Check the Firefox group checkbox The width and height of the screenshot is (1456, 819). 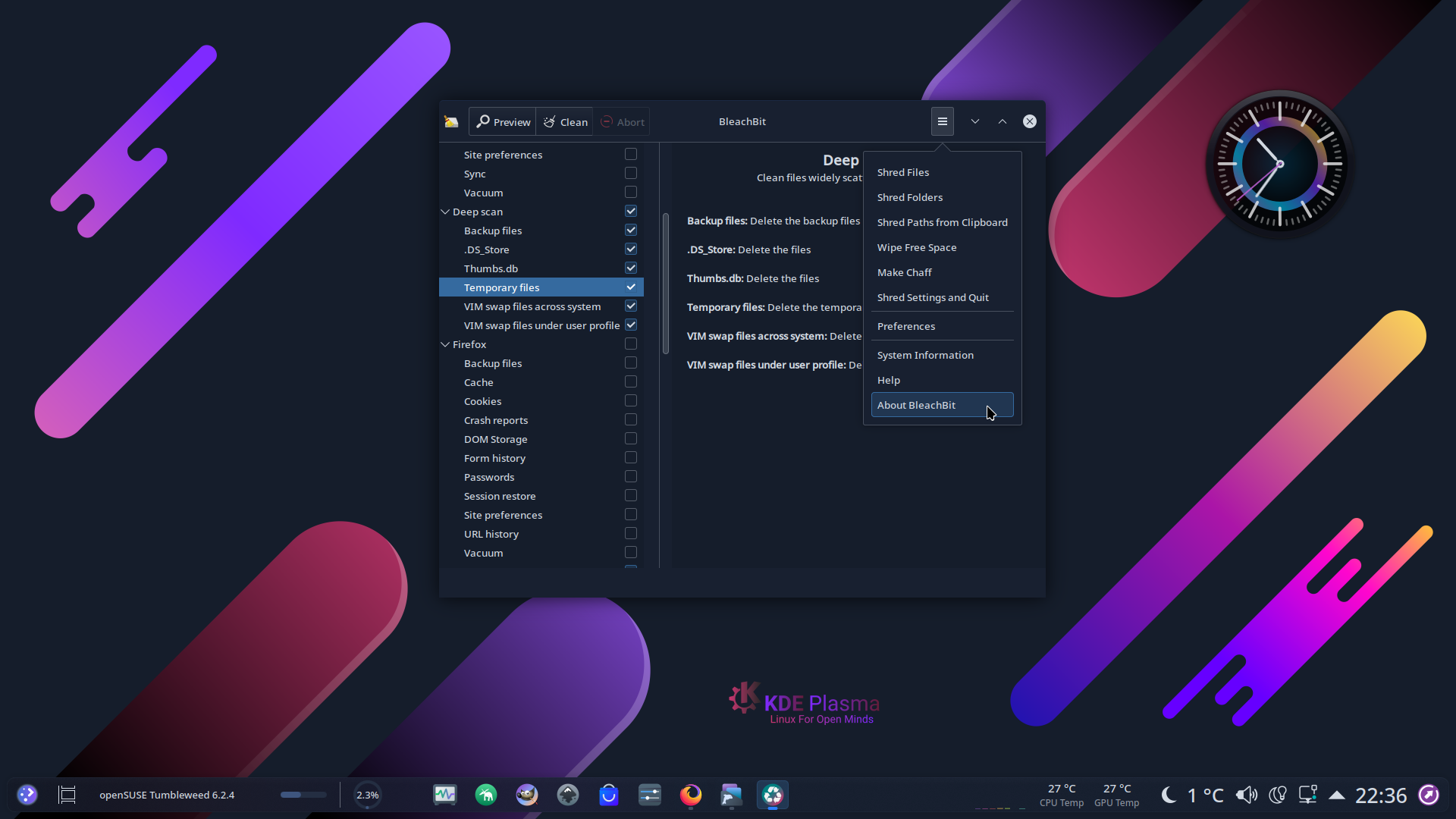(631, 344)
